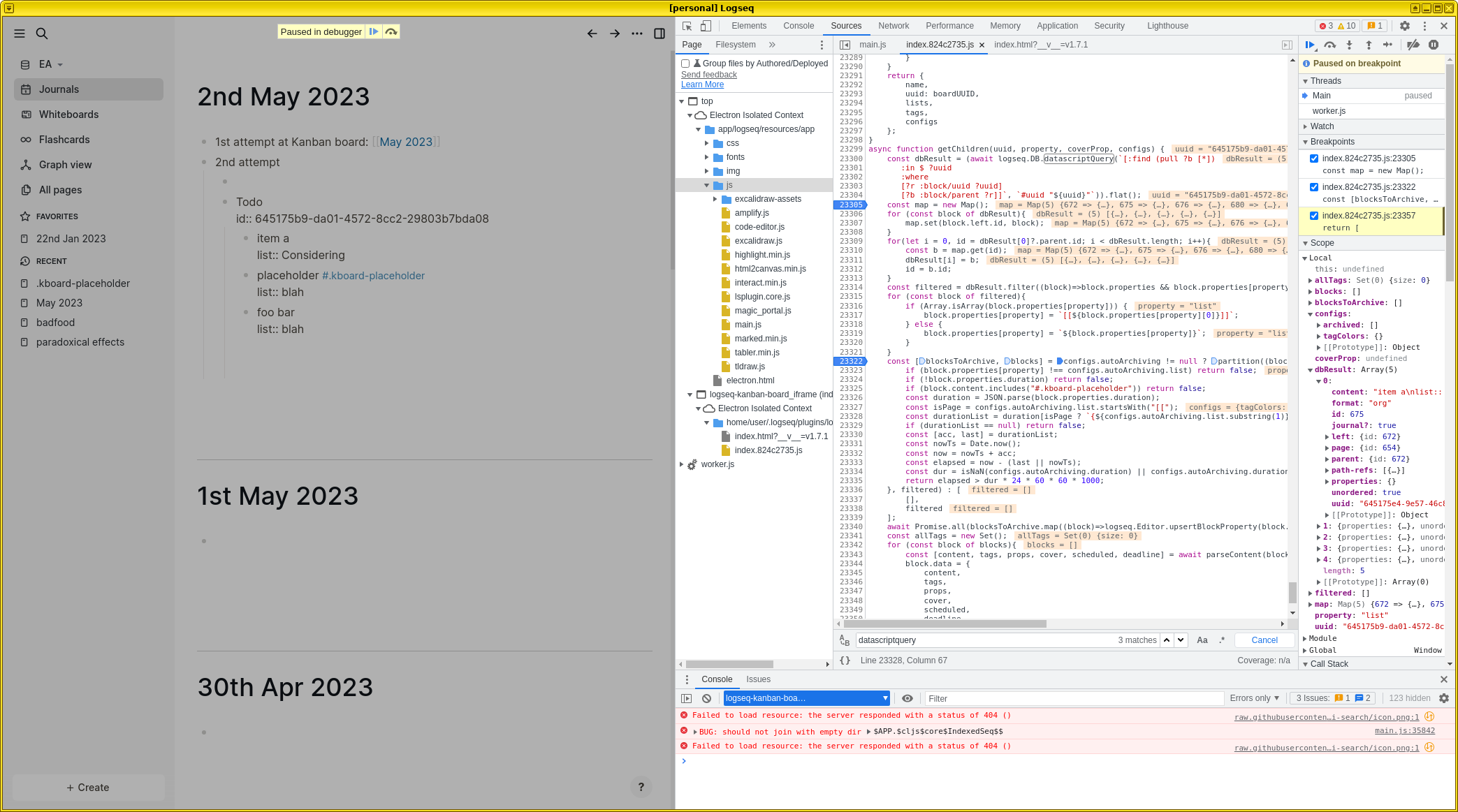
Task: Open the Issues tab in the console drawer
Action: (x=758, y=679)
